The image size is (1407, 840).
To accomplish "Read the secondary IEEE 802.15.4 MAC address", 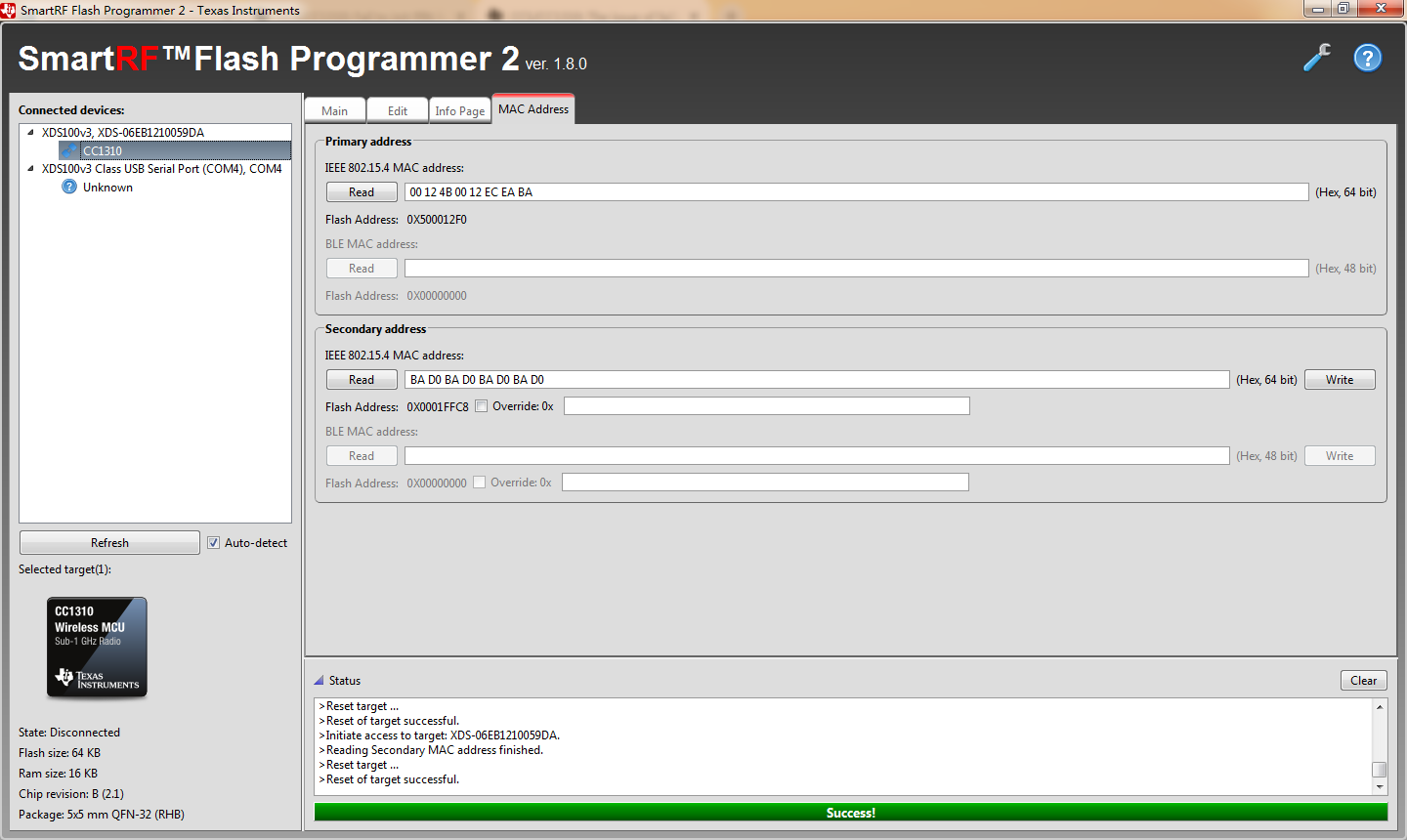I will tap(362, 379).
